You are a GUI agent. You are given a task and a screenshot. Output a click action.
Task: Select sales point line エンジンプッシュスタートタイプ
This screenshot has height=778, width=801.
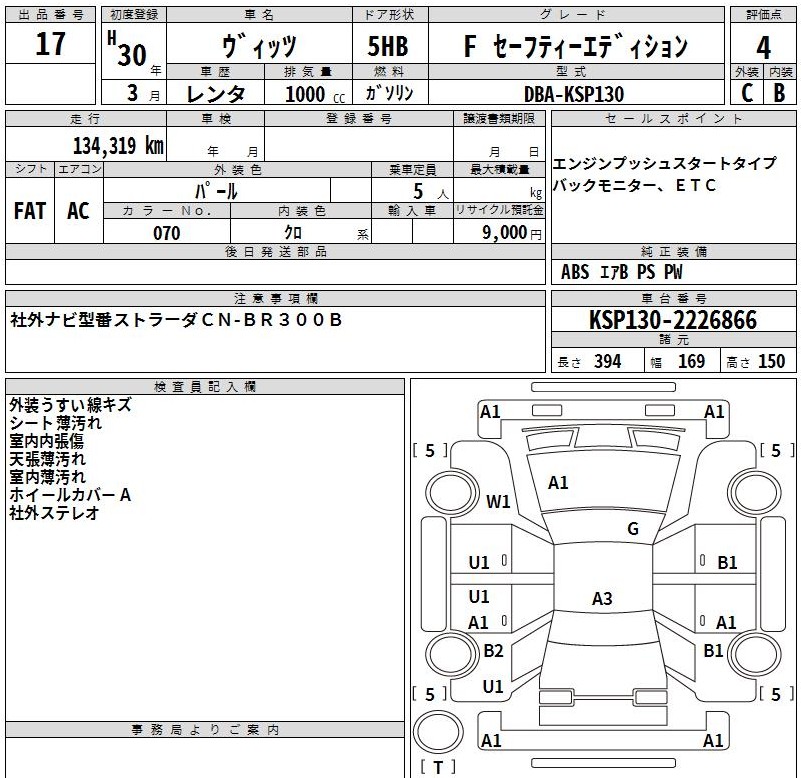point(664,163)
